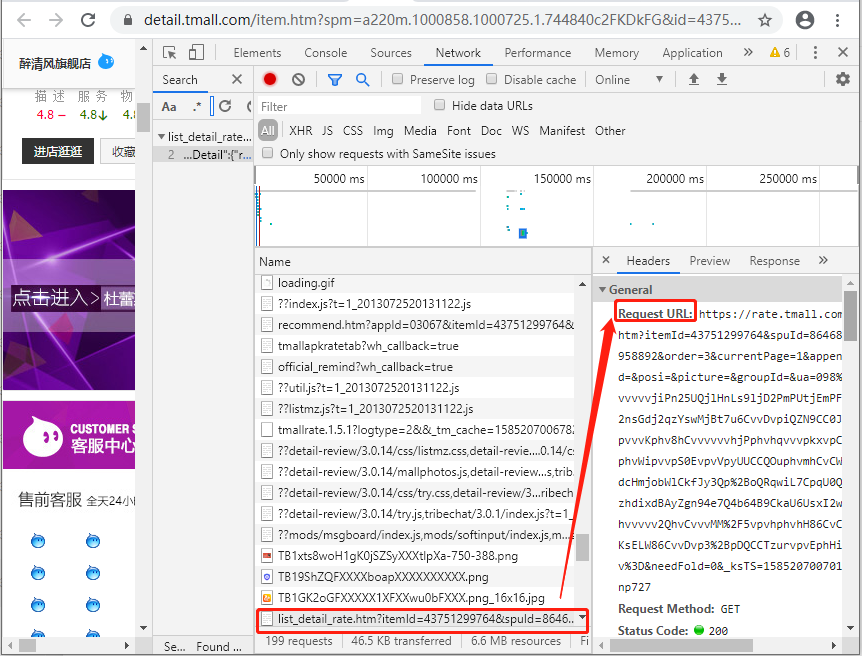Screen dimensions: 862x656
Task: Select recommend.htm request row
Action: [417, 325]
